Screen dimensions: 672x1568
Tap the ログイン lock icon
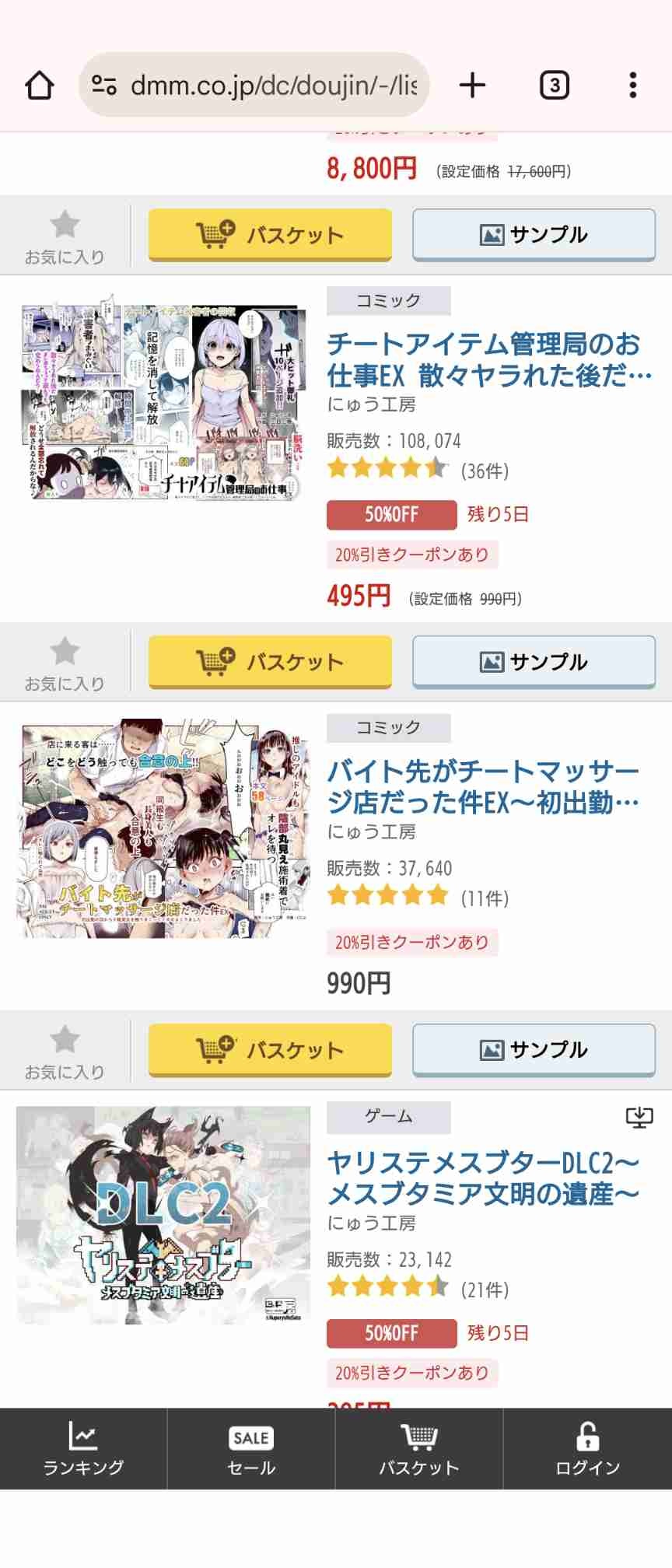click(587, 1448)
